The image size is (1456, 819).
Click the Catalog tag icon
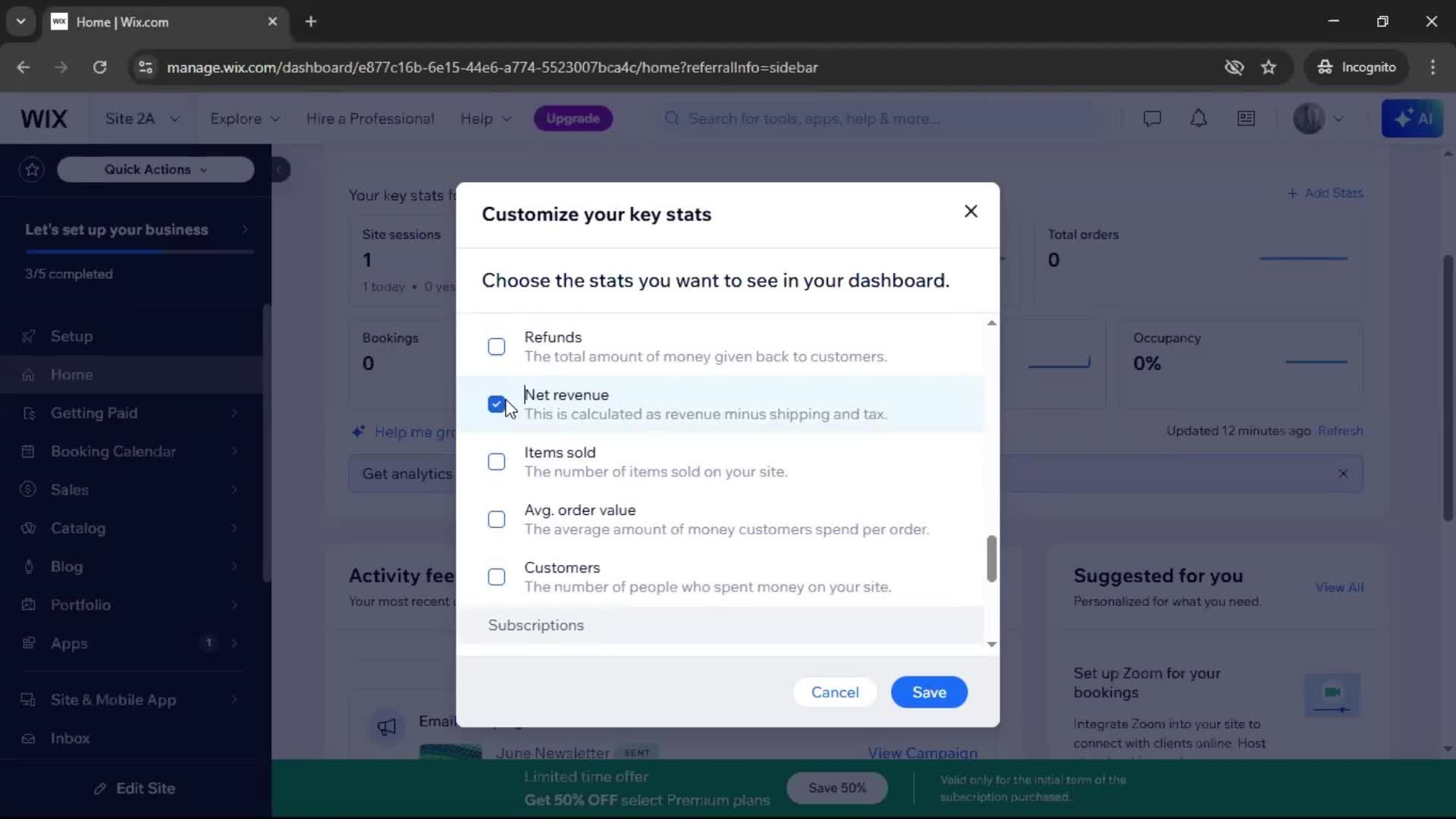28,529
